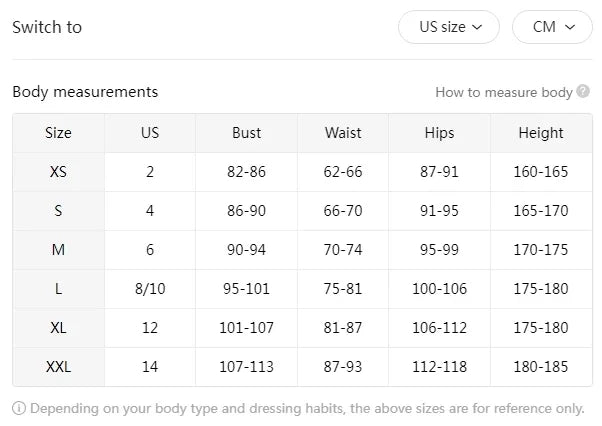This screenshot has width=602, height=426.
Task: Select the XS size row label
Action: click(58, 172)
